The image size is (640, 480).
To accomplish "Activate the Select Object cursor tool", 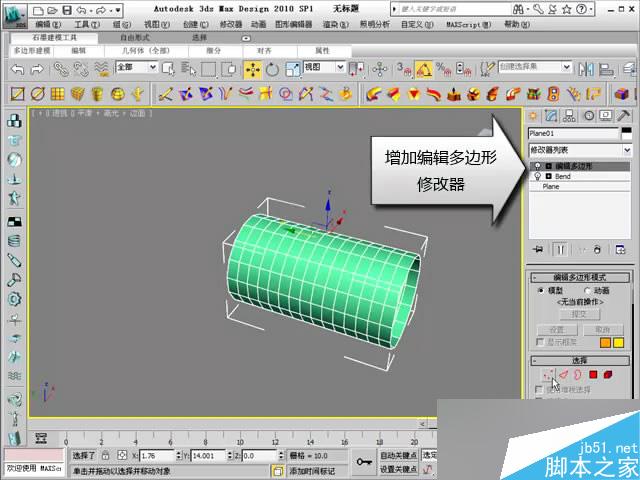I will [168, 69].
